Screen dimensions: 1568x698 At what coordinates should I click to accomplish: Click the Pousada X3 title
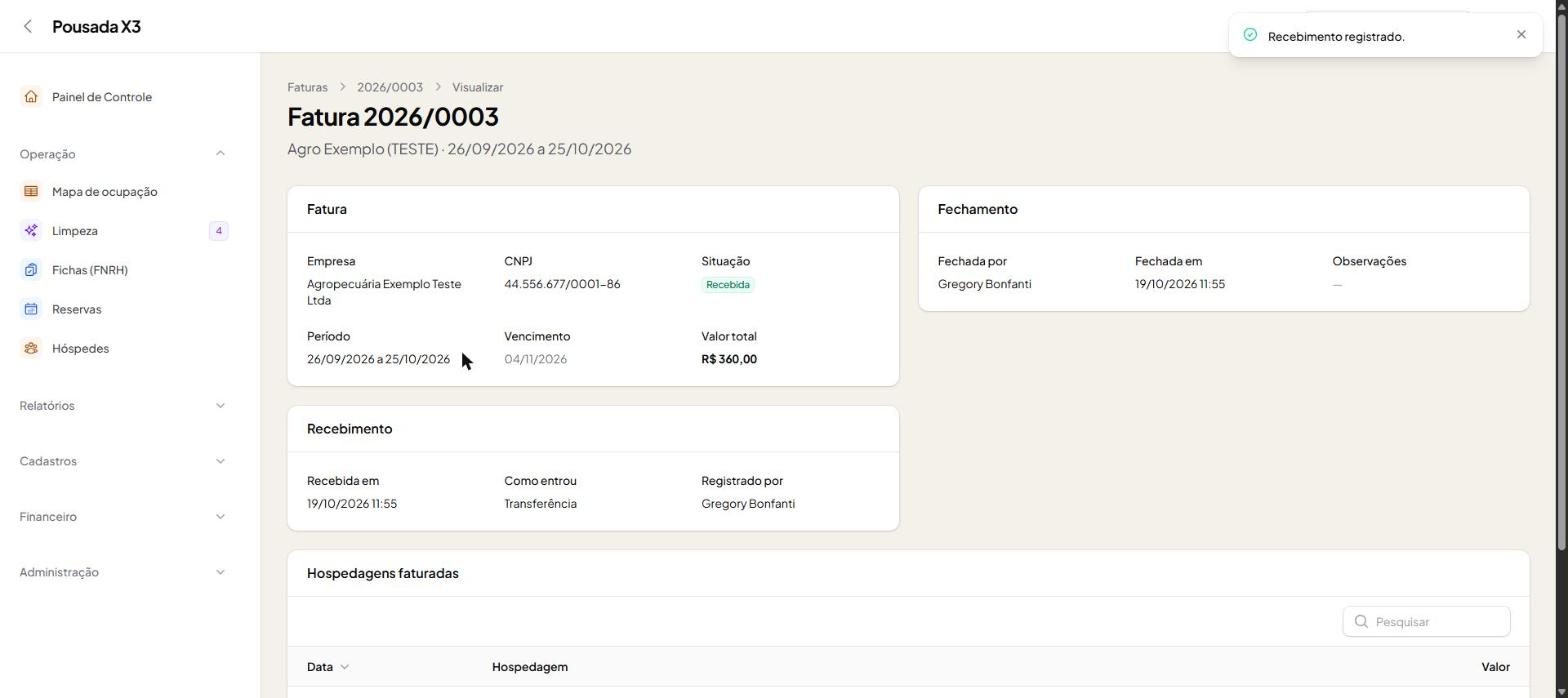97,27
